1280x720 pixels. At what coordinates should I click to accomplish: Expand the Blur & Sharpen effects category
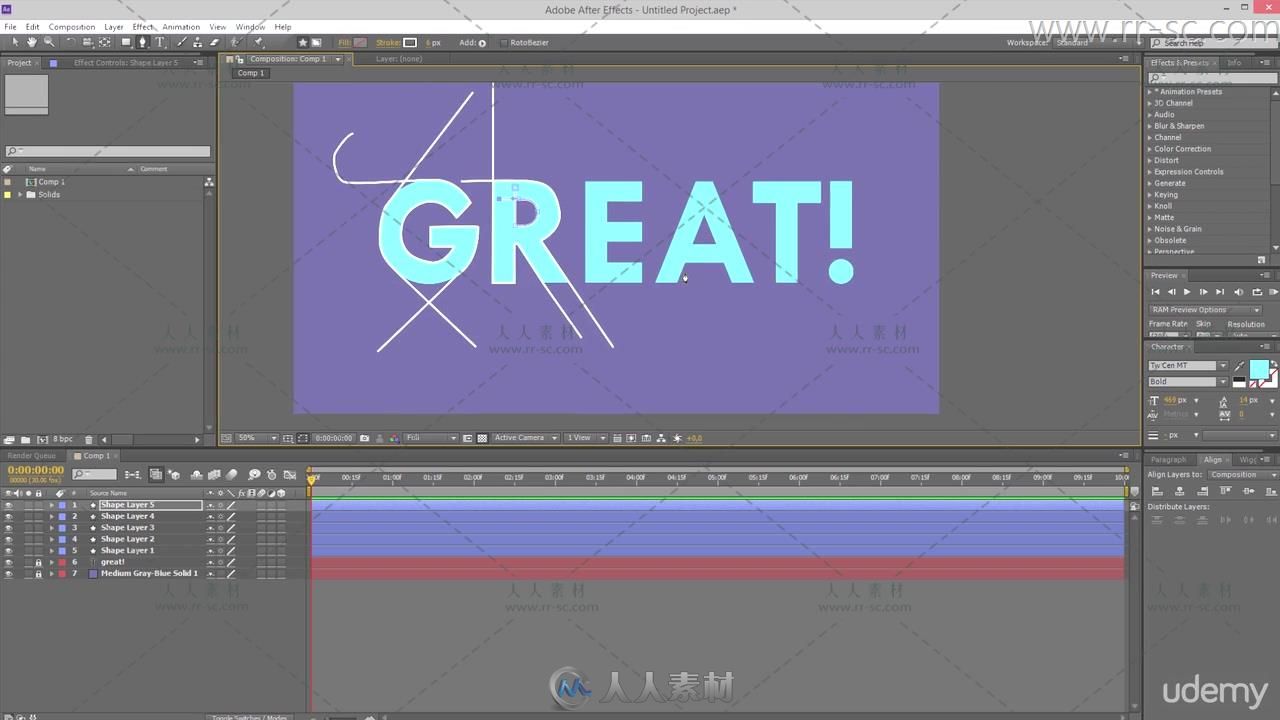pos(1150,126)
